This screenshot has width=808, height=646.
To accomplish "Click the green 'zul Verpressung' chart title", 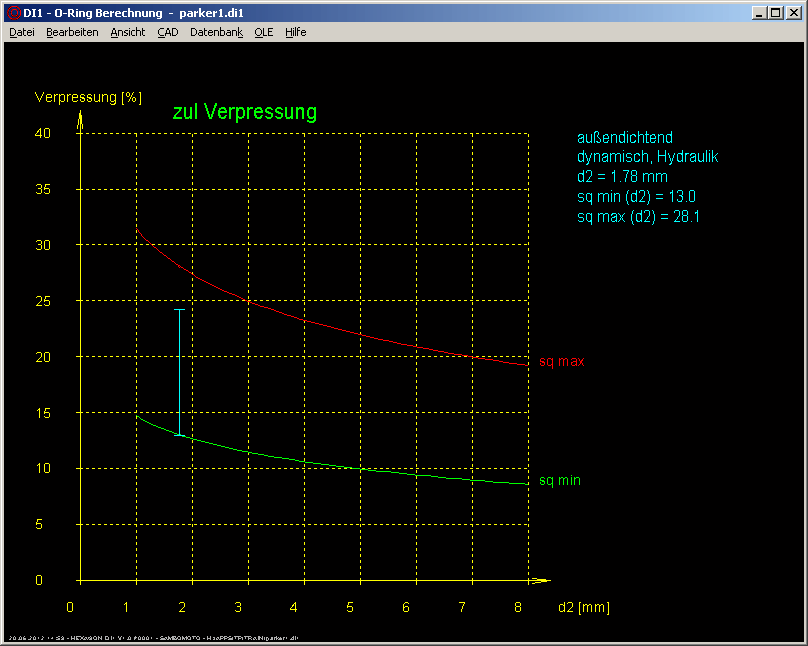I will (x=244, y=113).
